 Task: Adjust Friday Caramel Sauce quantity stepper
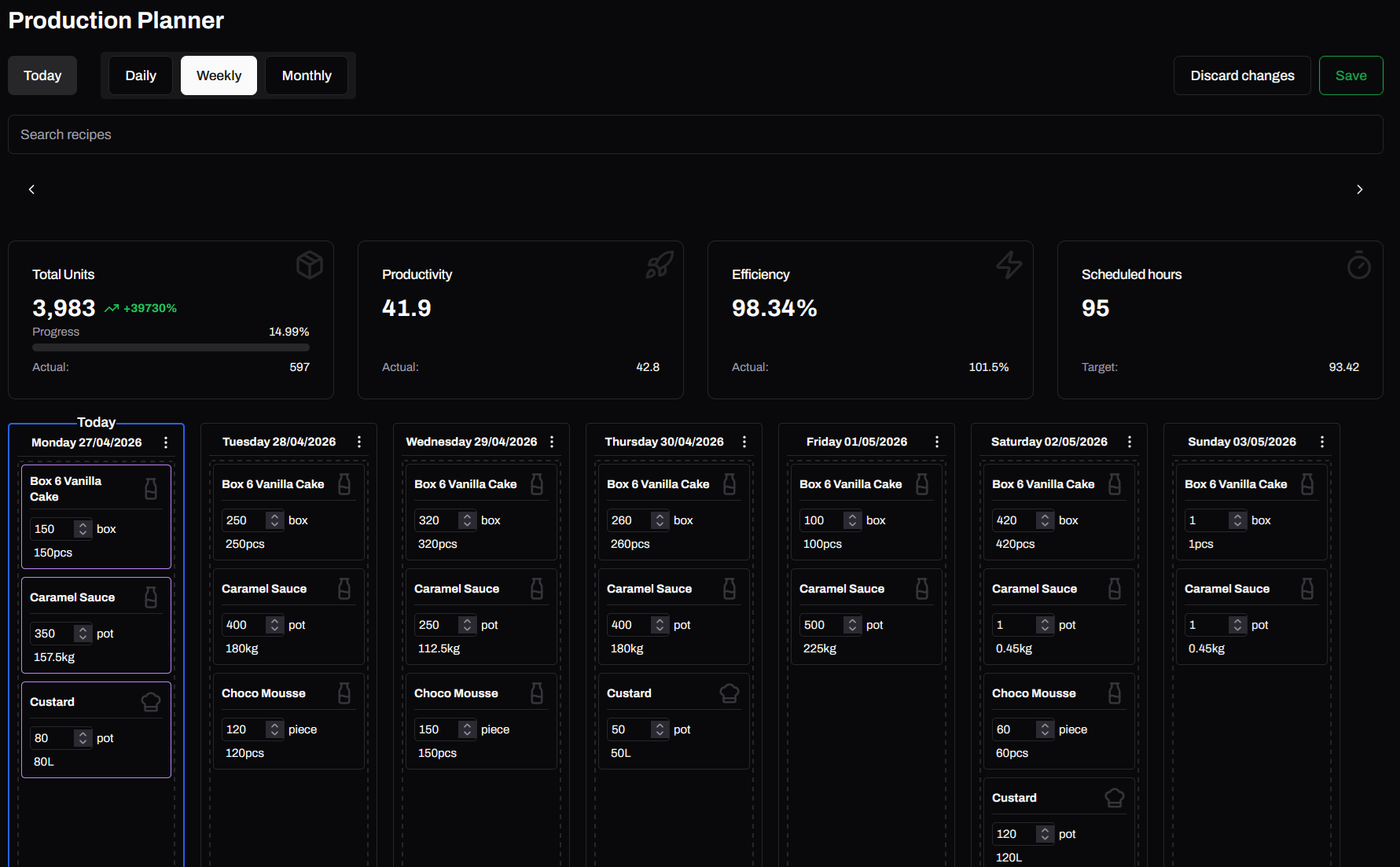click(852, 625)
